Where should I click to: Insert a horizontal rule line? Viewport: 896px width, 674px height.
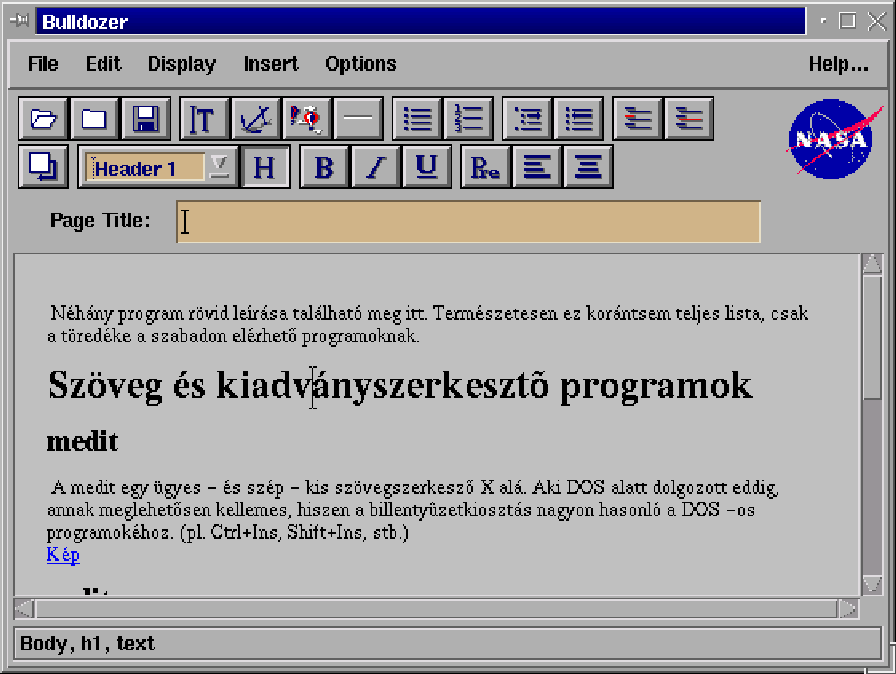(x=358, y=119)
